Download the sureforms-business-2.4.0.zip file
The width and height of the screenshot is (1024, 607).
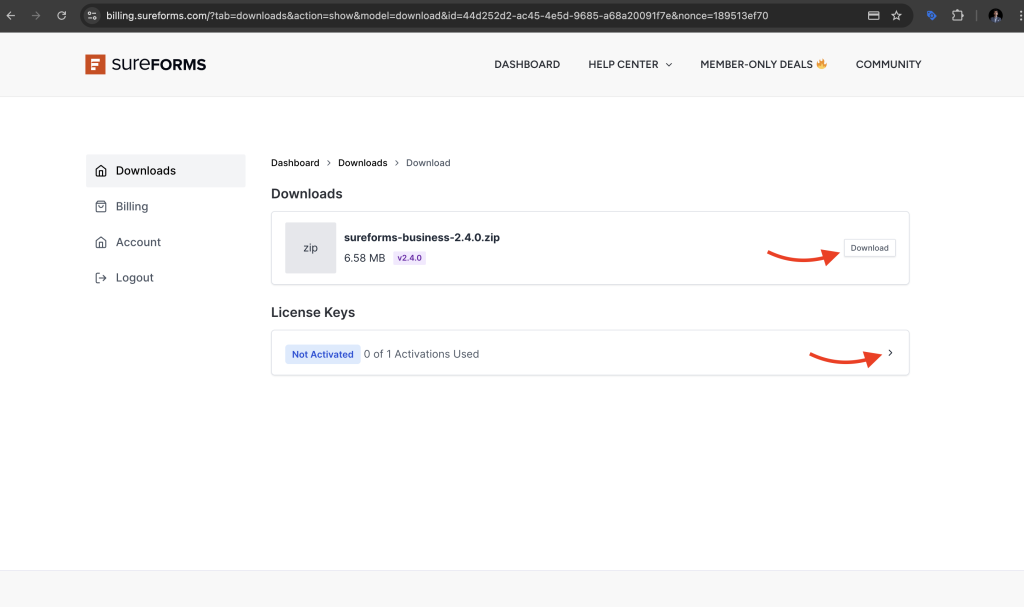coord(869,248)
